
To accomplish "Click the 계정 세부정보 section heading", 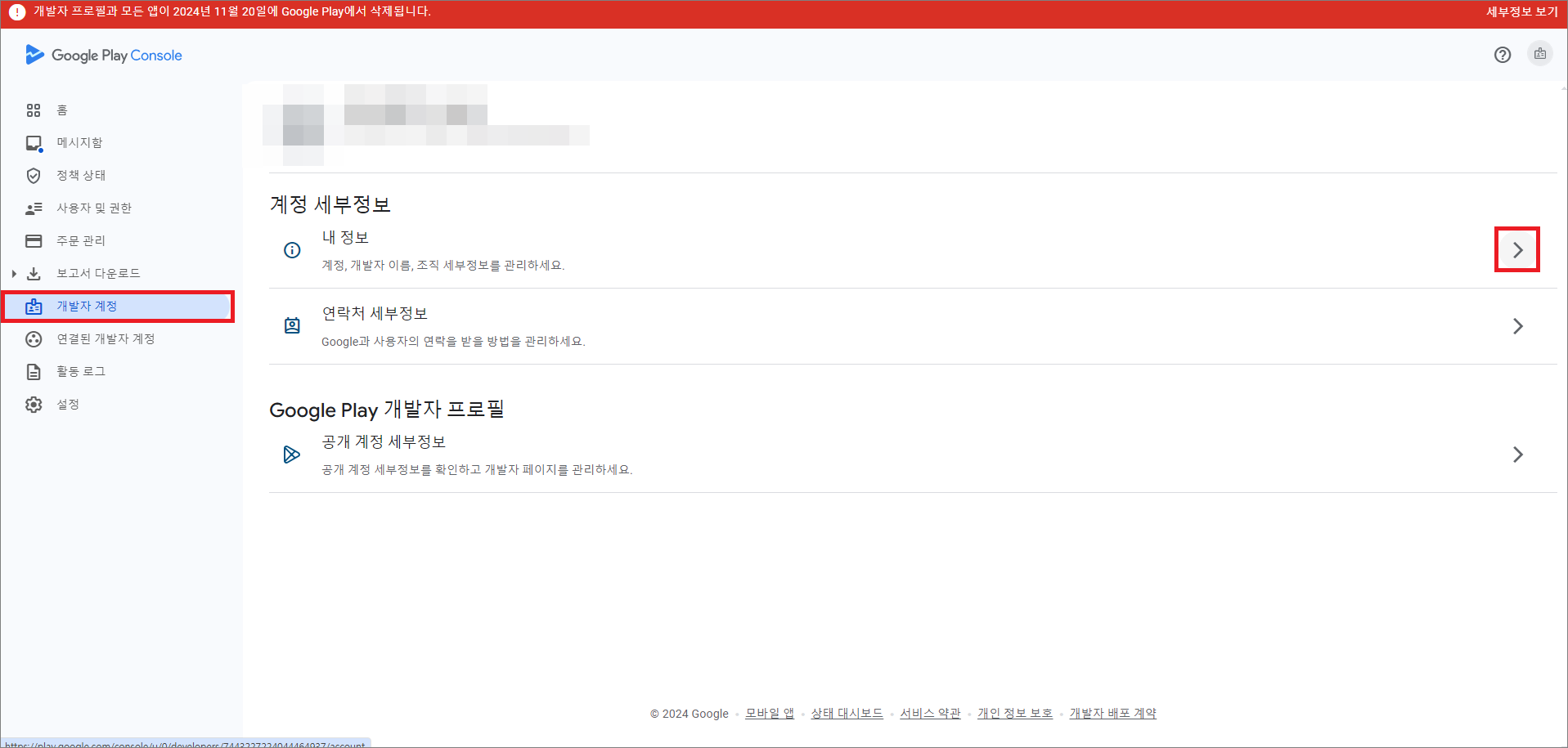I will tap(330, 204).
